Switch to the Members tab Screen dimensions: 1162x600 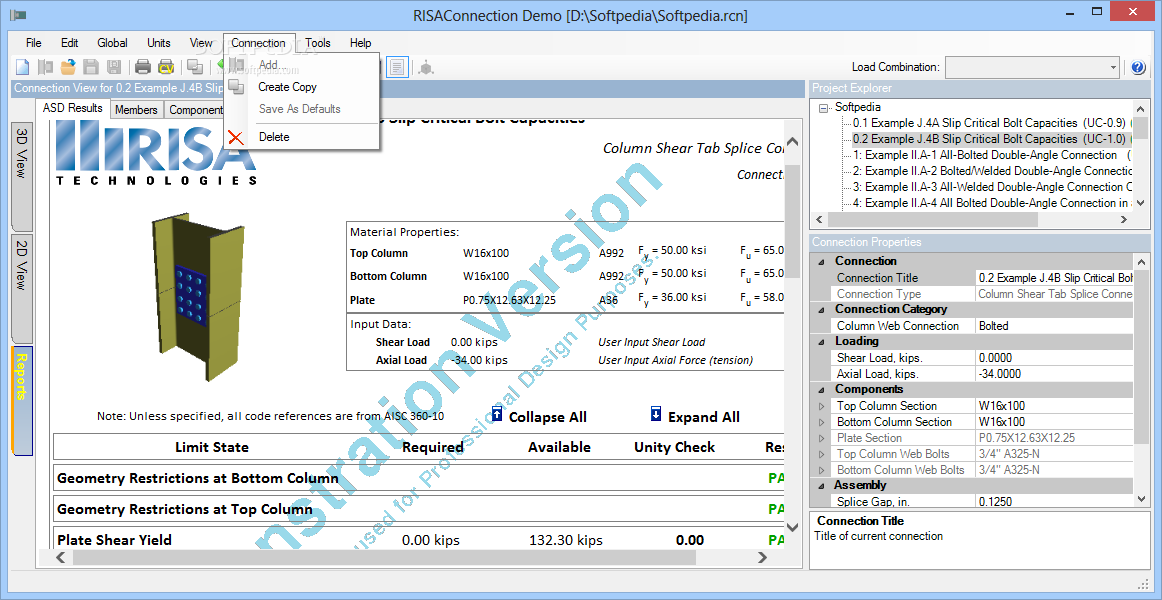tap(136, 110)
